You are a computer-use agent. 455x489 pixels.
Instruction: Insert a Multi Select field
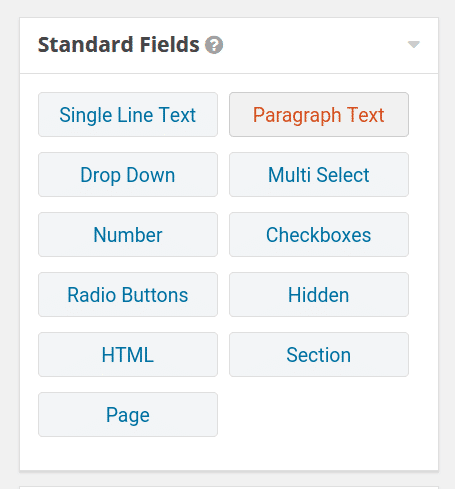point(319,175)
